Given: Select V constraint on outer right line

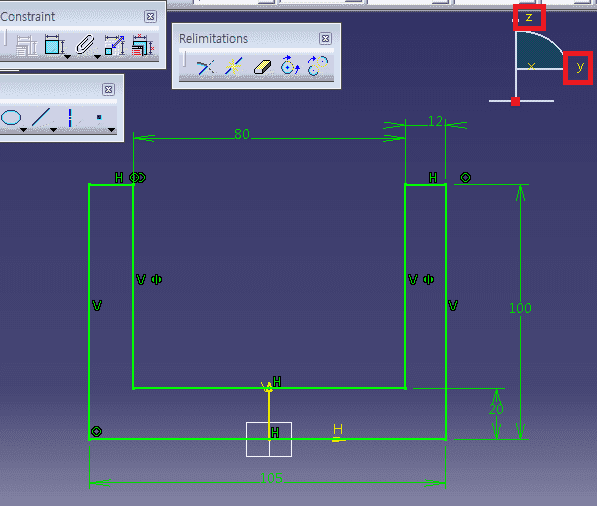Looking at the screenshot, I should pos(453,305).
